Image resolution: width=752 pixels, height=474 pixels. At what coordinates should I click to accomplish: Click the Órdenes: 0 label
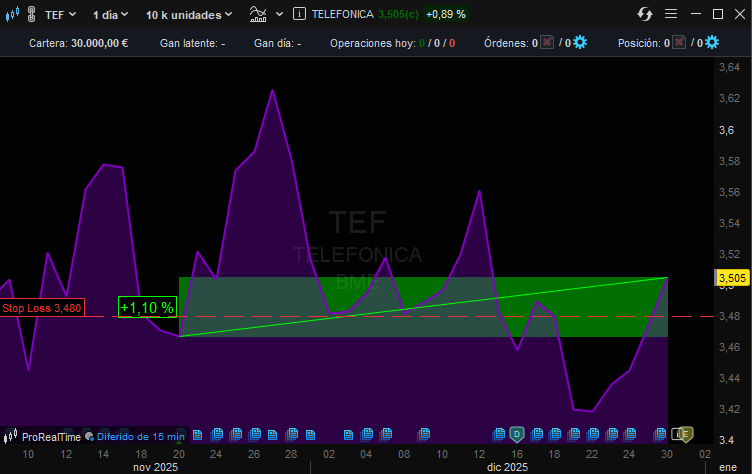pyautogui.click(x=511, y=43)
